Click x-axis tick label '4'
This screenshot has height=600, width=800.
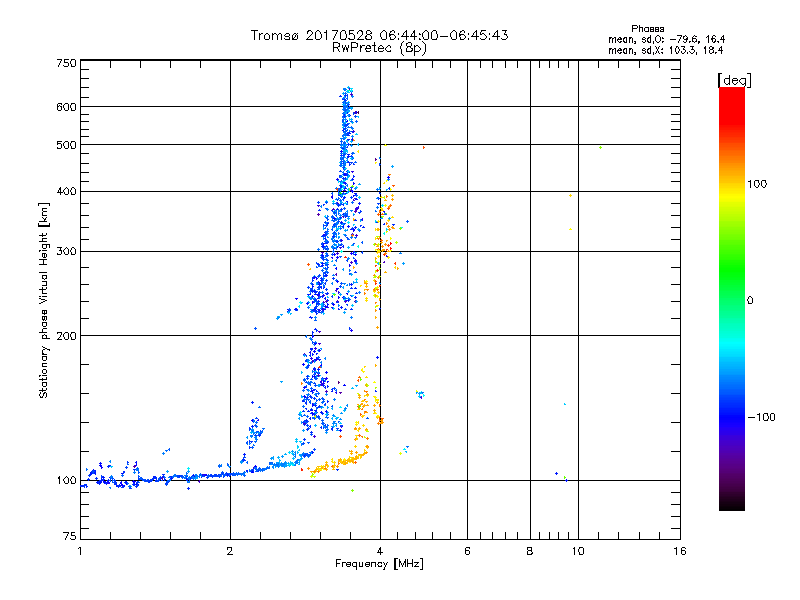[380, 551]
